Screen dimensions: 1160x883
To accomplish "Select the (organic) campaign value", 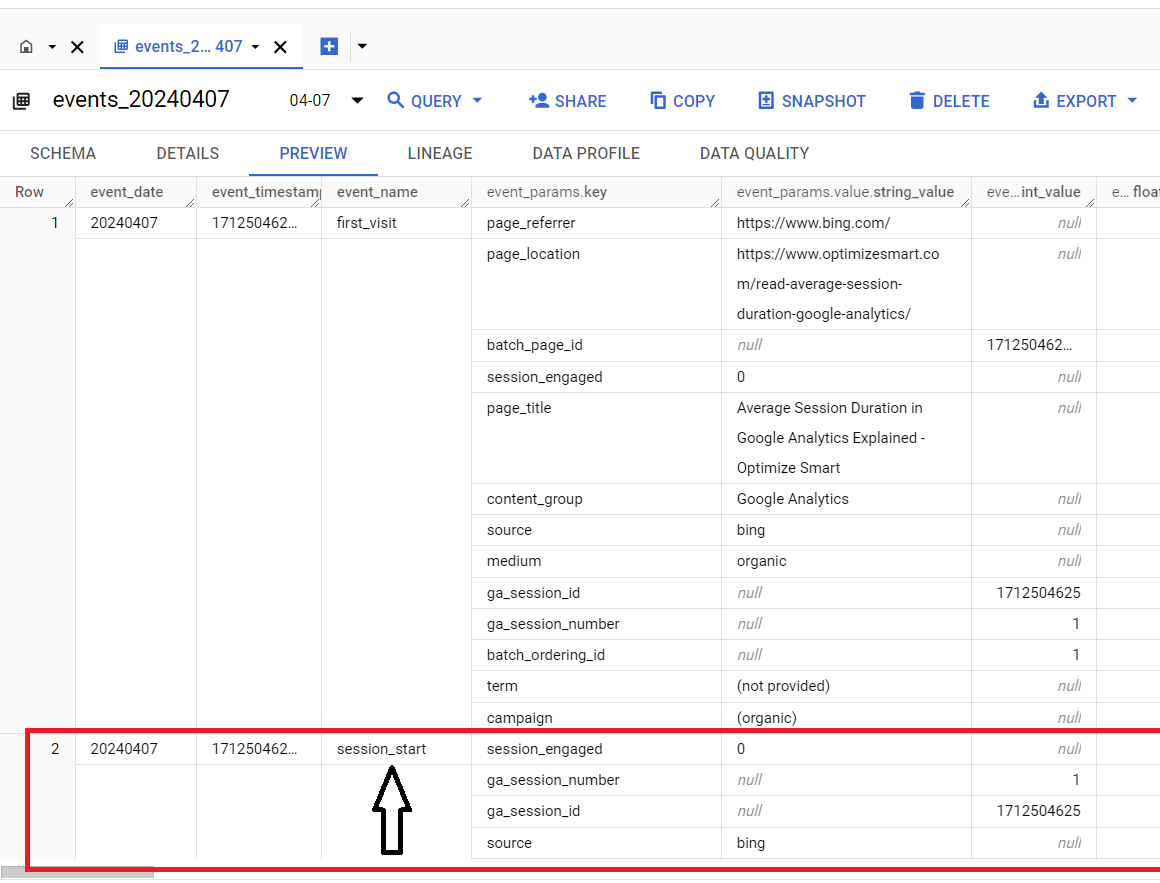I will coord(766,718).
